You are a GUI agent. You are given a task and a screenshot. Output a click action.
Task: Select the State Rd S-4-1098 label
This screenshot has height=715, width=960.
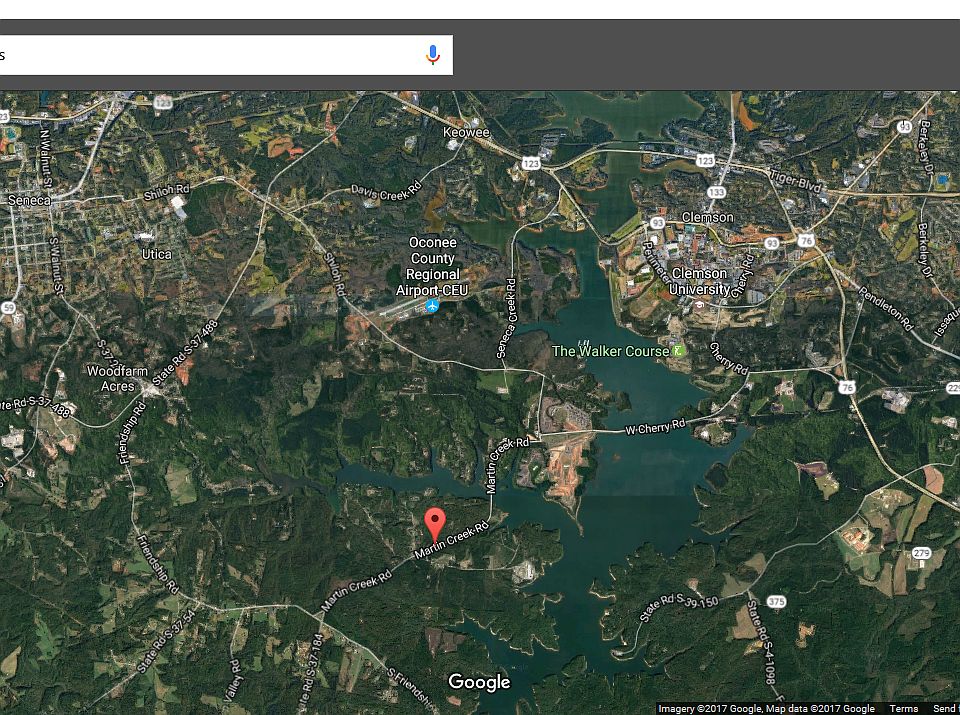pyautogui.click(x=759, y=642)
